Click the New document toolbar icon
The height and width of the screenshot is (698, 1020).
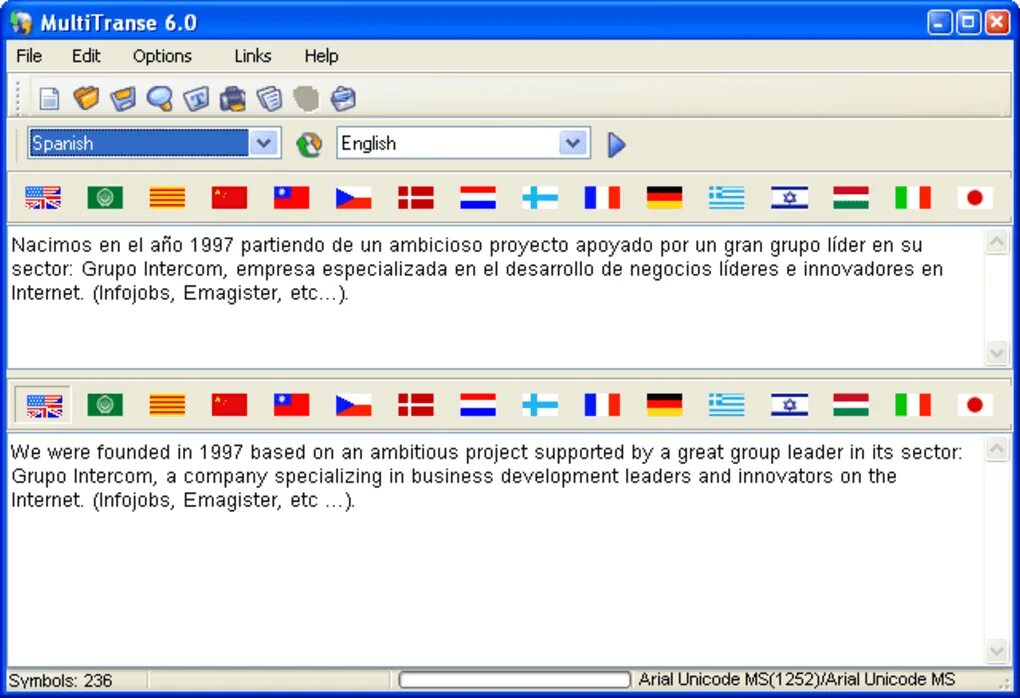click(49, 99)
